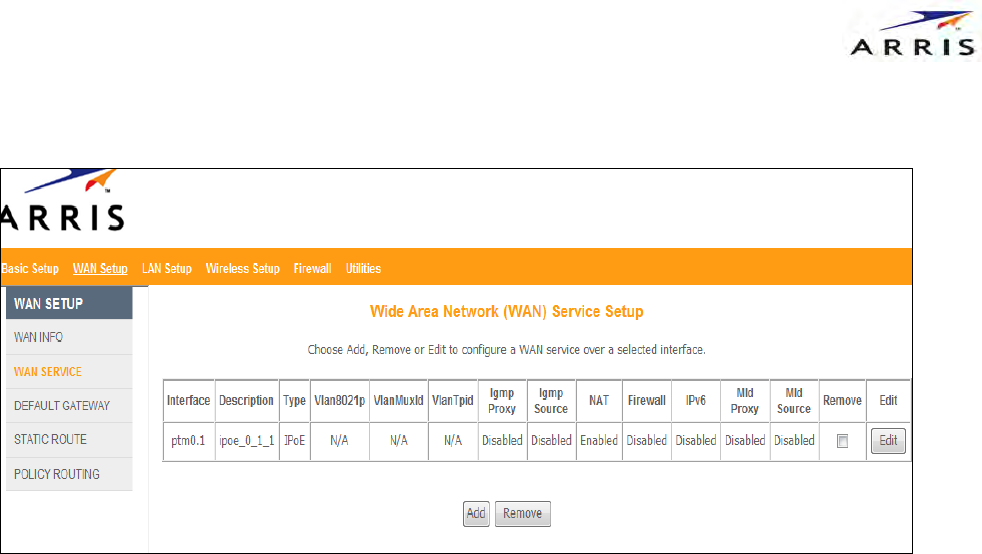Image resolution: width=982 pixels, height=554 pixels.
Task: Click the Mld Source column header
Action: click(794, 401)
